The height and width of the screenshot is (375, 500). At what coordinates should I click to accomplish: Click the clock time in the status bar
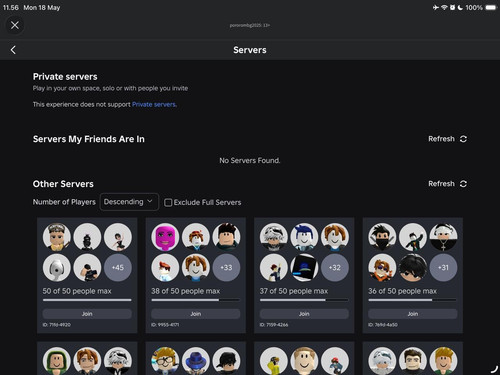(11, 7)
